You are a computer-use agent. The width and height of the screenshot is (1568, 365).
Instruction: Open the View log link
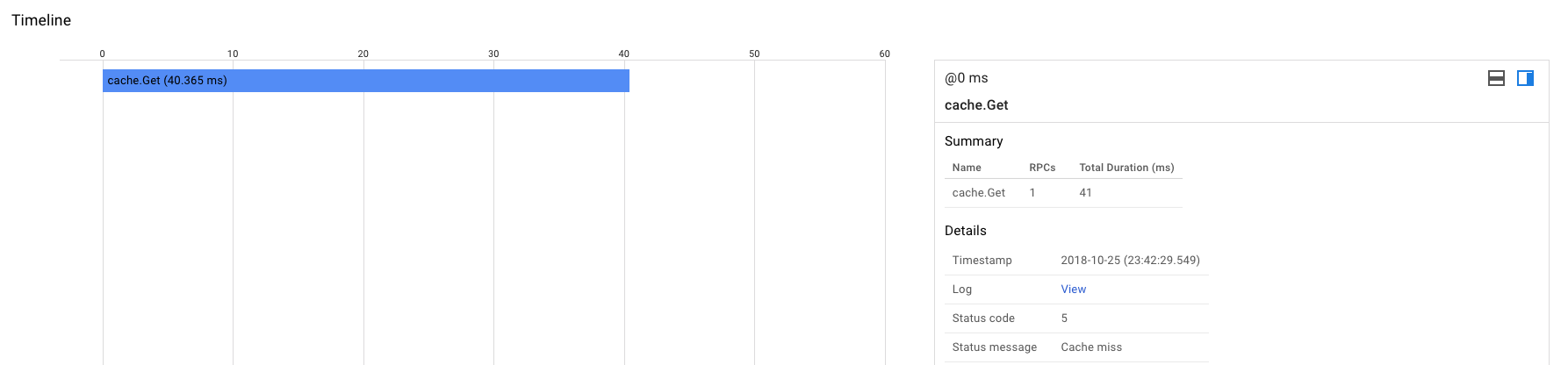click(x=1073, y=290)
